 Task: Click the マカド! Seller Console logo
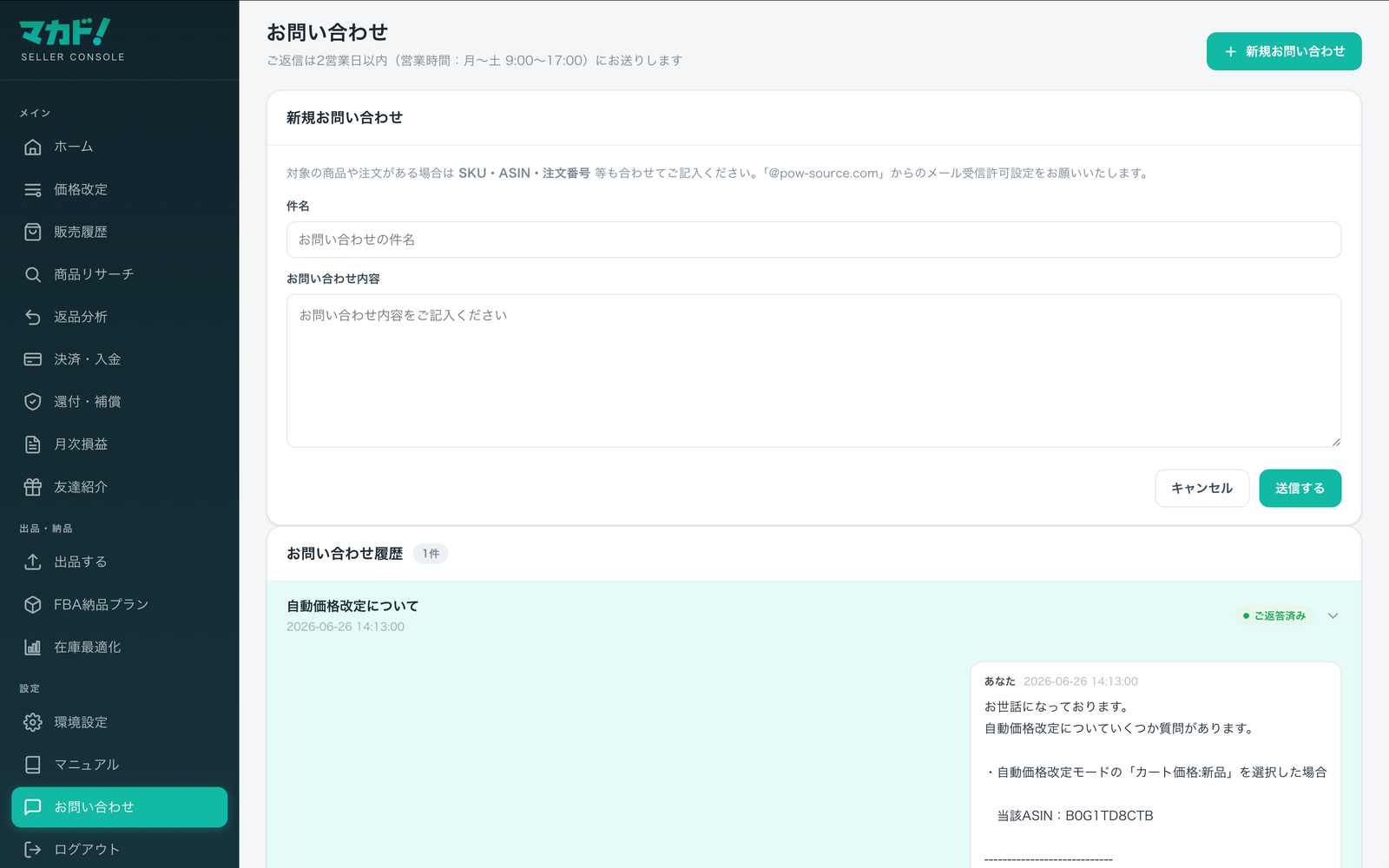tap(72, 40)
